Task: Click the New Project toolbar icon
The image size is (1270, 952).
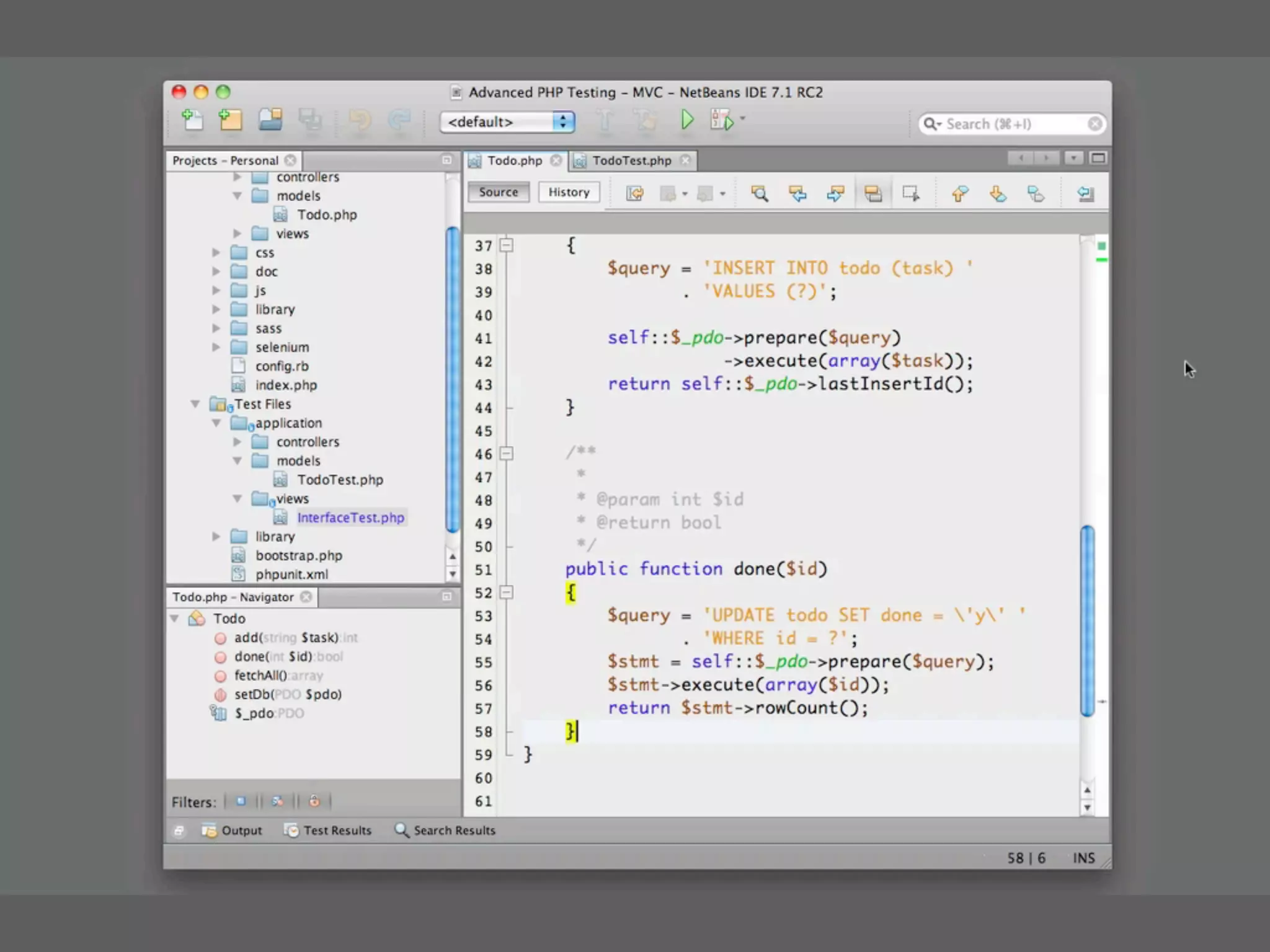Action: tap(230, 120)
